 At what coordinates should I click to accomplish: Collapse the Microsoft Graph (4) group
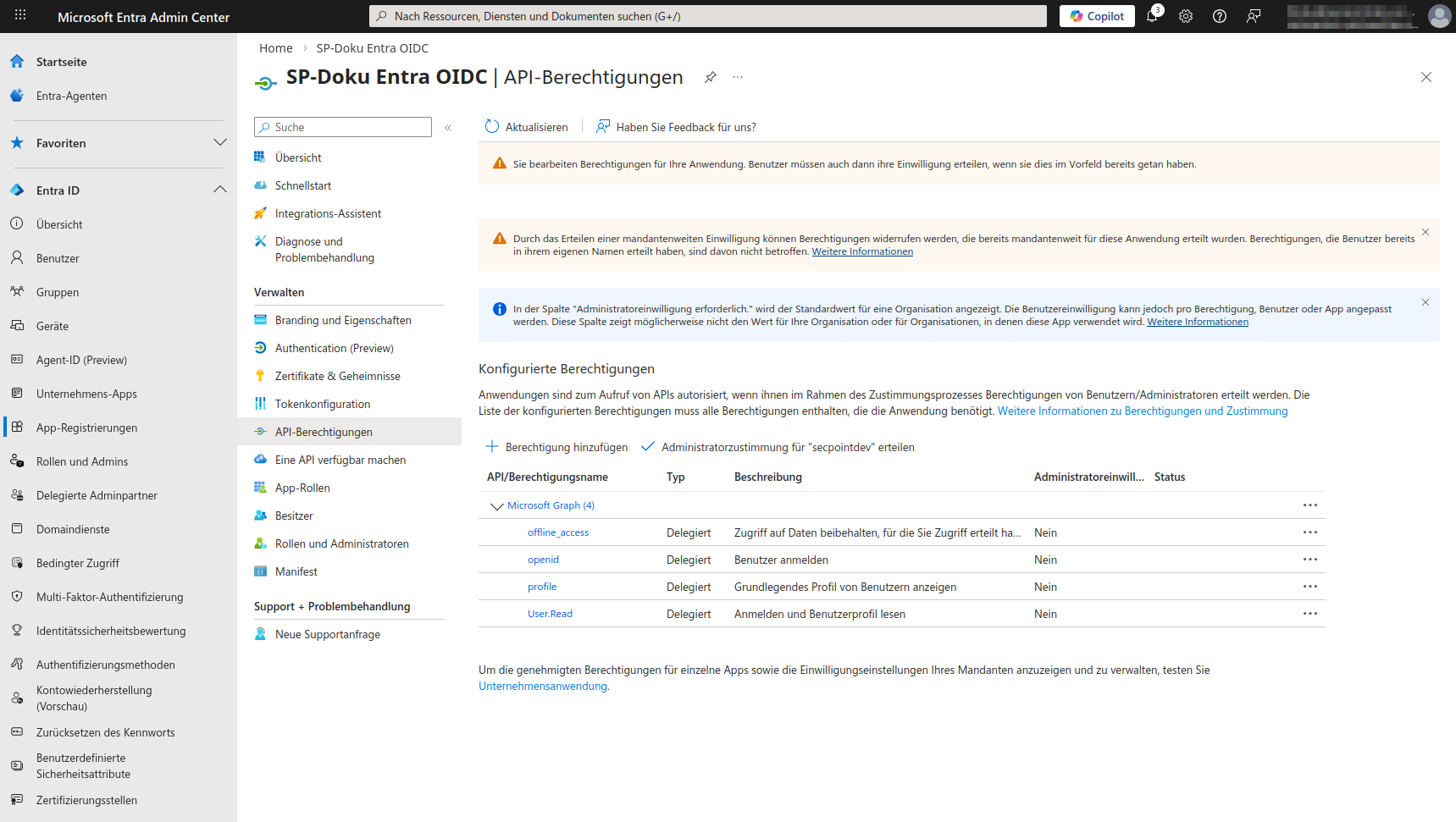coord(497,506)
